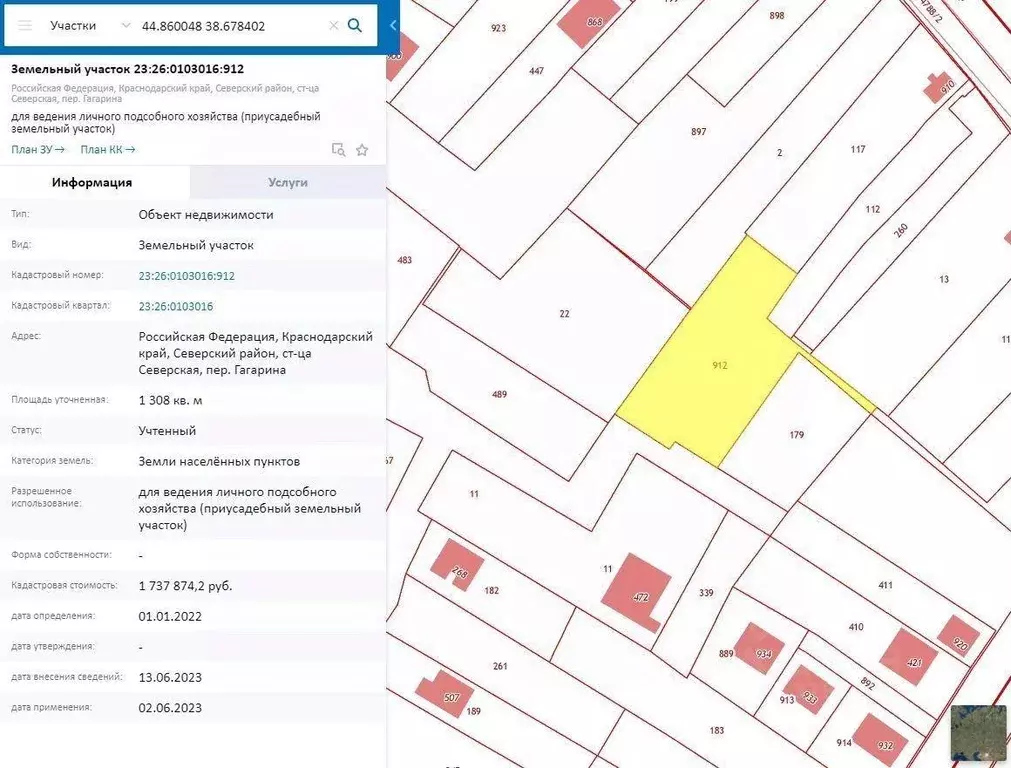Click the find-on-map document icon
The width and height of the screenshot is (1011, 768).
point(338,150)
